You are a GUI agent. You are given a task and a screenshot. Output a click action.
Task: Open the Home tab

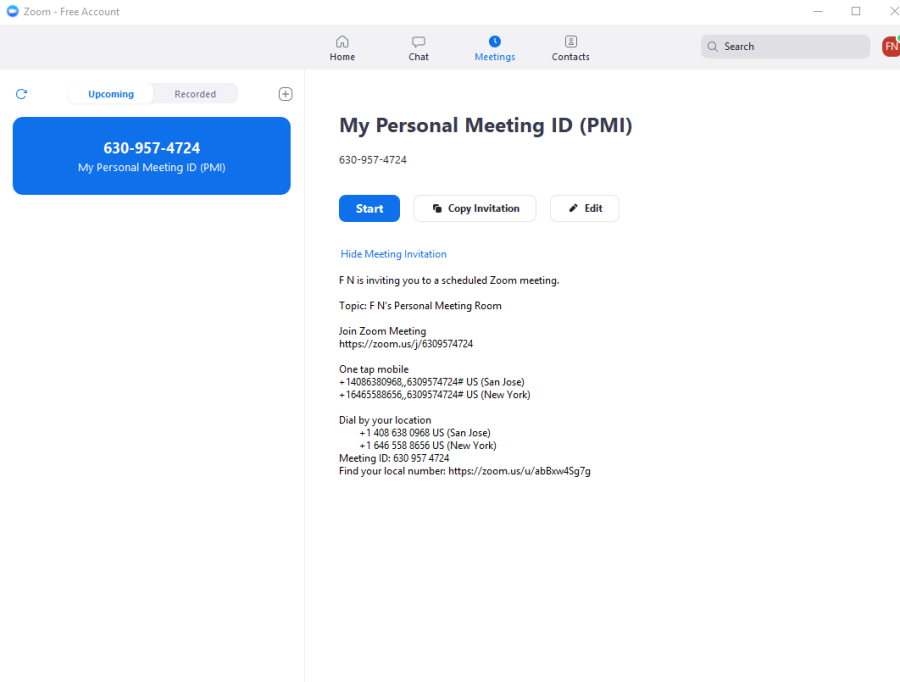[342, 49]
